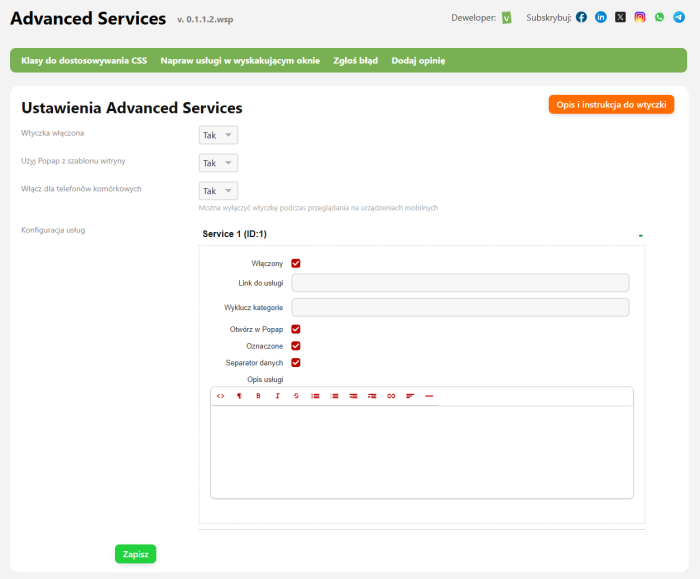Click the Zapisz save button
Image resolution: width=700 pixels, height=579 pixels.
pyautogui.click(x=136, y=554)
